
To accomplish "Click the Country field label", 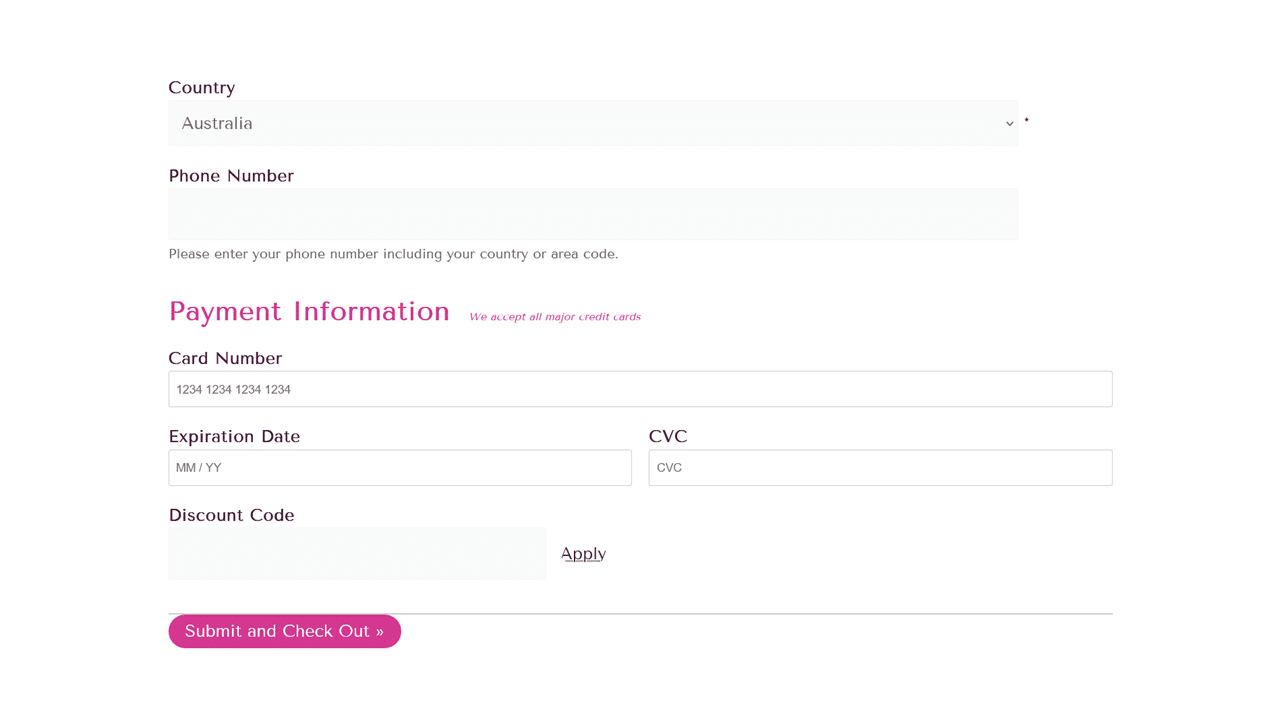I will tap(202, 88).
